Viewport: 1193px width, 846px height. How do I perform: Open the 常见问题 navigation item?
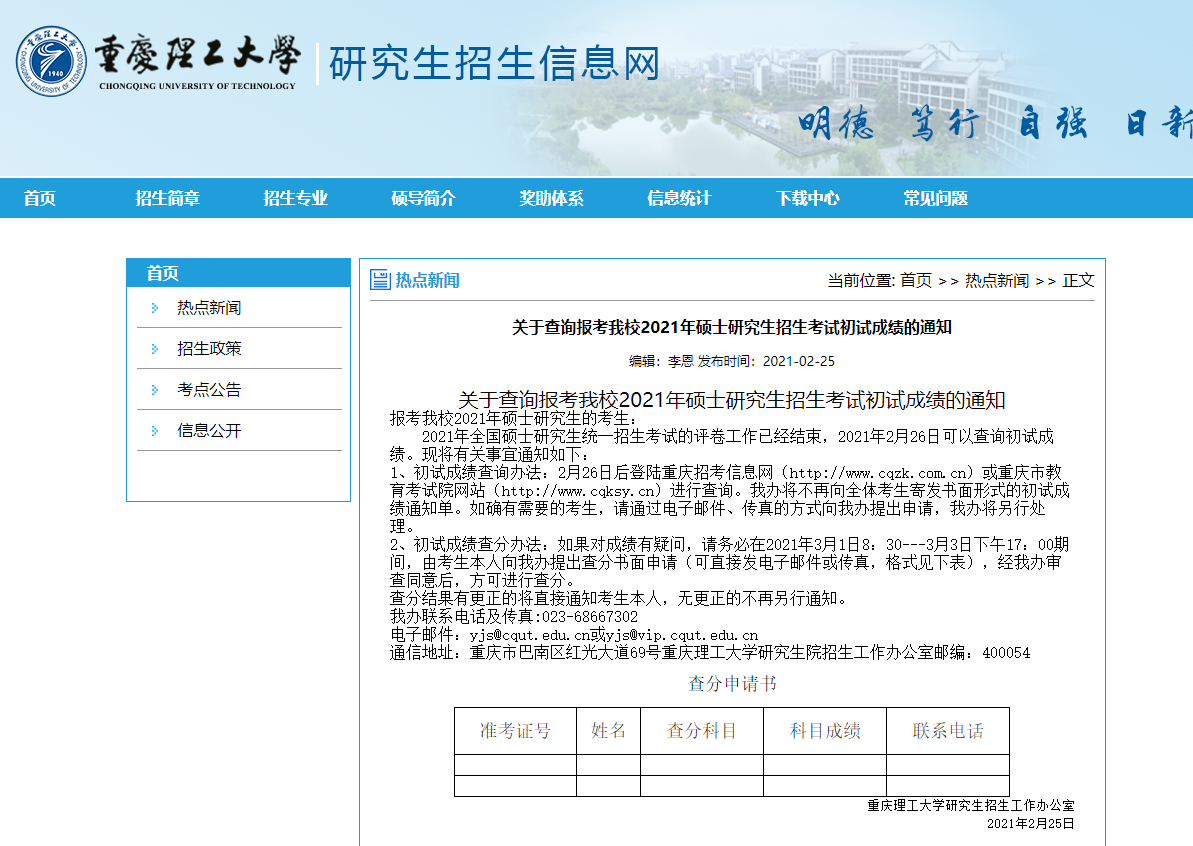coord(935,199)
